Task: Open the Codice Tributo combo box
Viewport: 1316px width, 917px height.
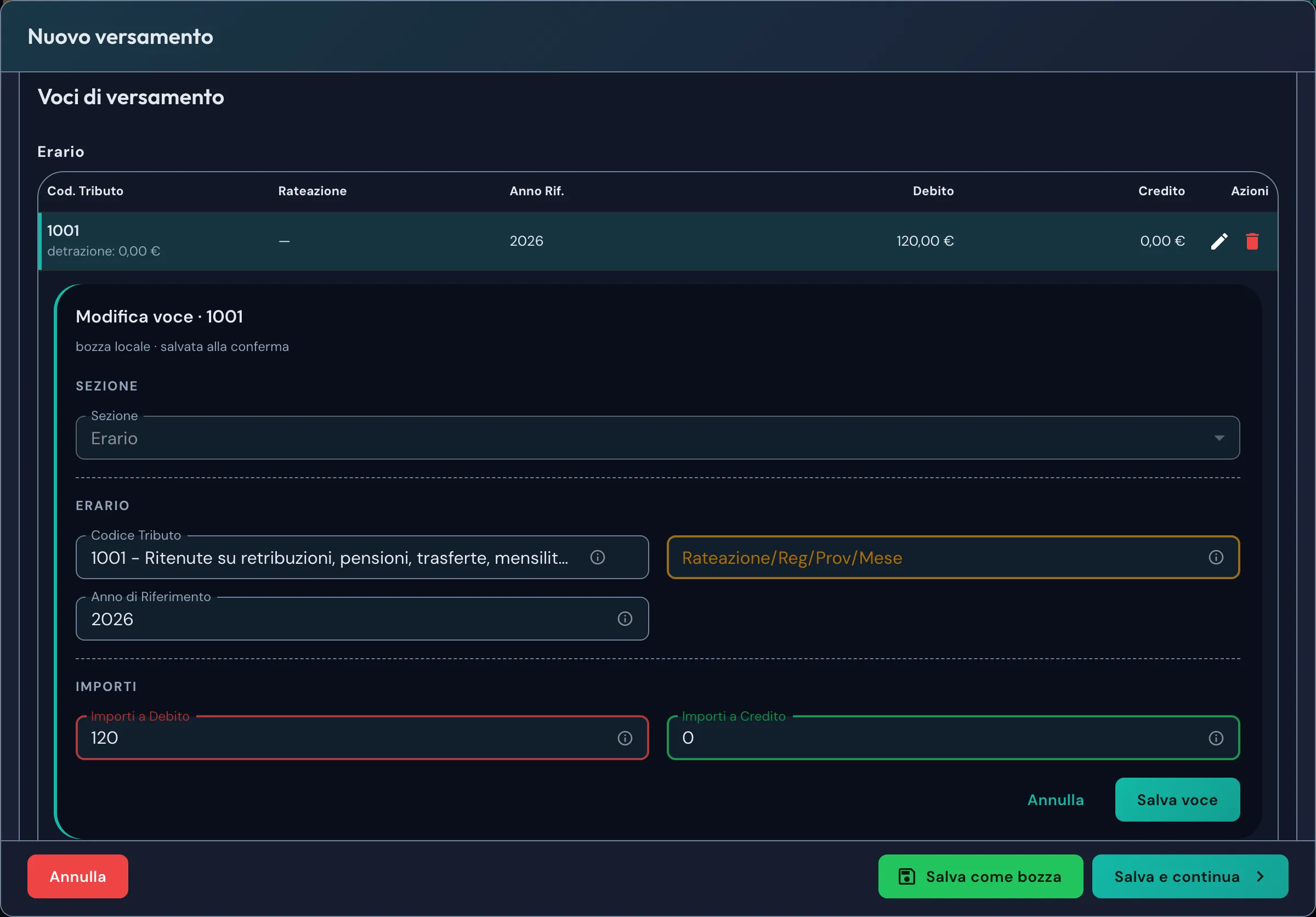Action: tap(362, 557)
